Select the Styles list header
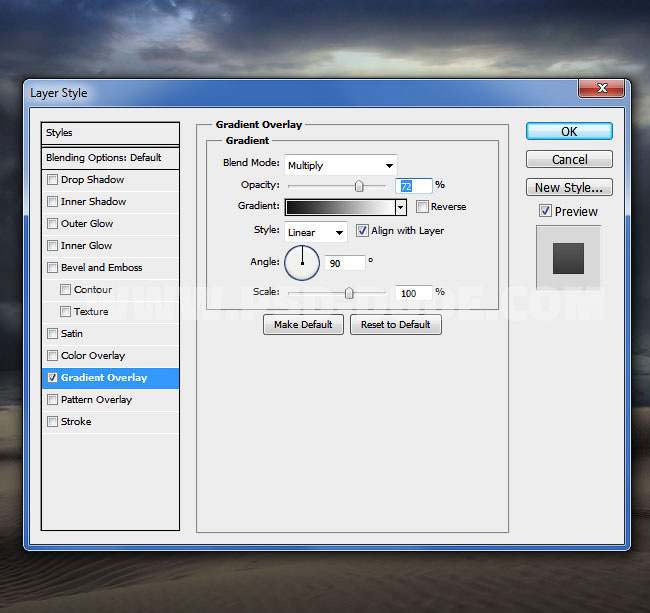 point(110,133)
